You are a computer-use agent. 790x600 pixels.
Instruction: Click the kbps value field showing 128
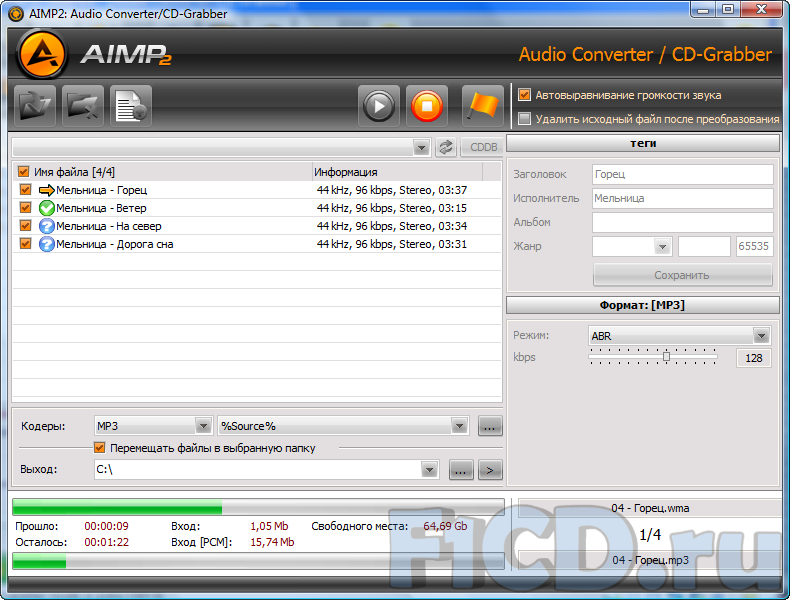(753, 358)
